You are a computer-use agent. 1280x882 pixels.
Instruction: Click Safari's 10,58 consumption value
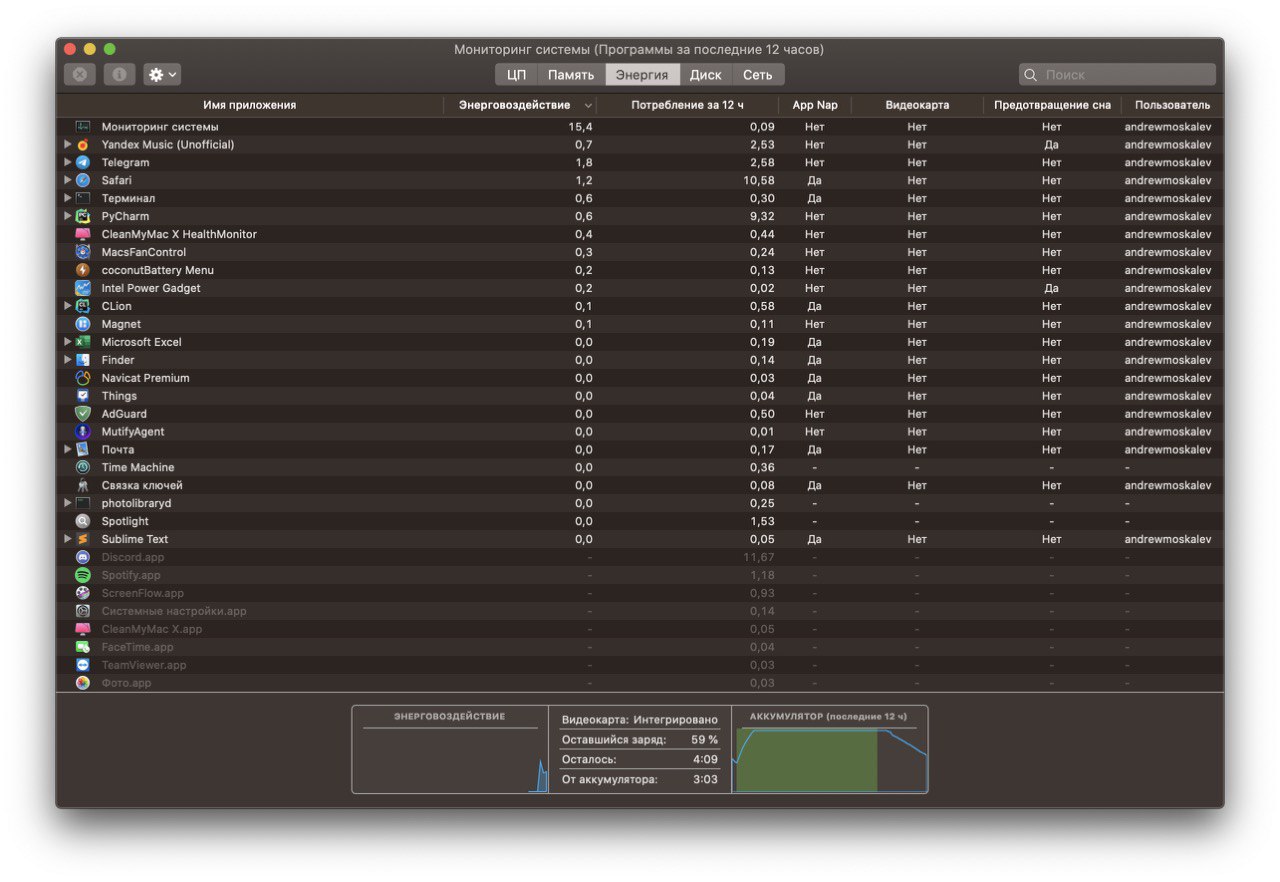pyautogui.click(x=759, y=181)
